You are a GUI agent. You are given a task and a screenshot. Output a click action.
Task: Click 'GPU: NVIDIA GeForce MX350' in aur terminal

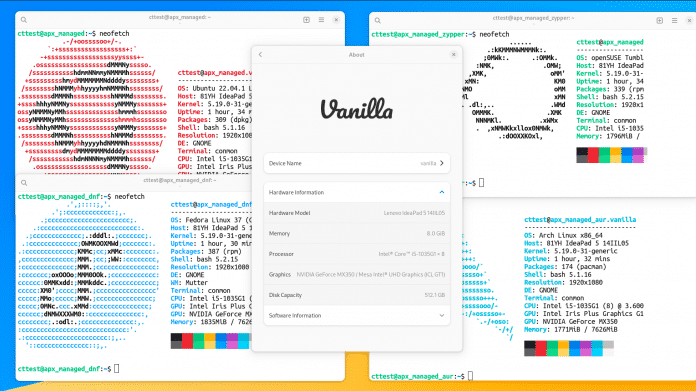[570, 321]
